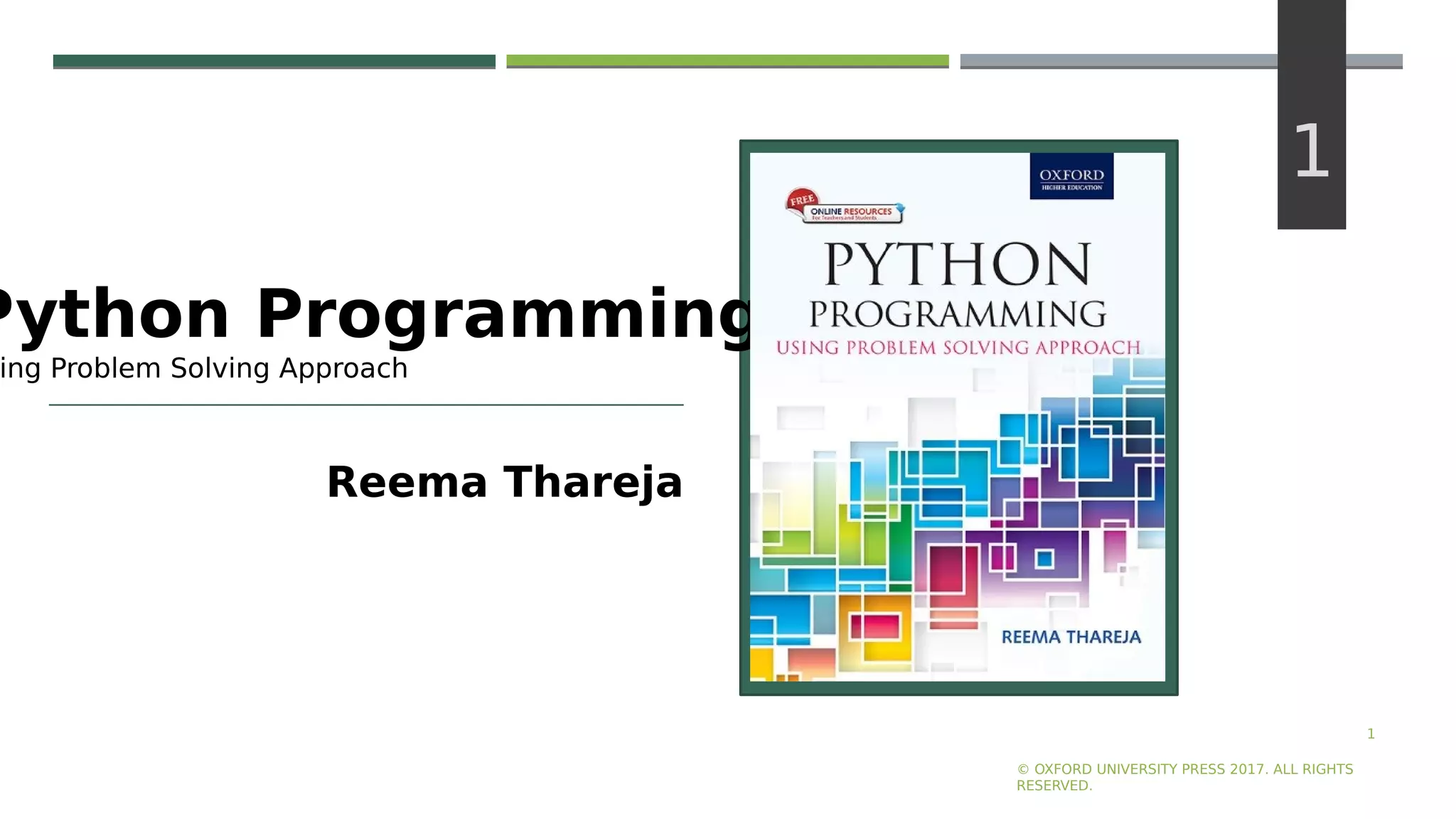Select the Using Problem Solving Approach subtitle
1456x819 pixels.
[204, 368]
